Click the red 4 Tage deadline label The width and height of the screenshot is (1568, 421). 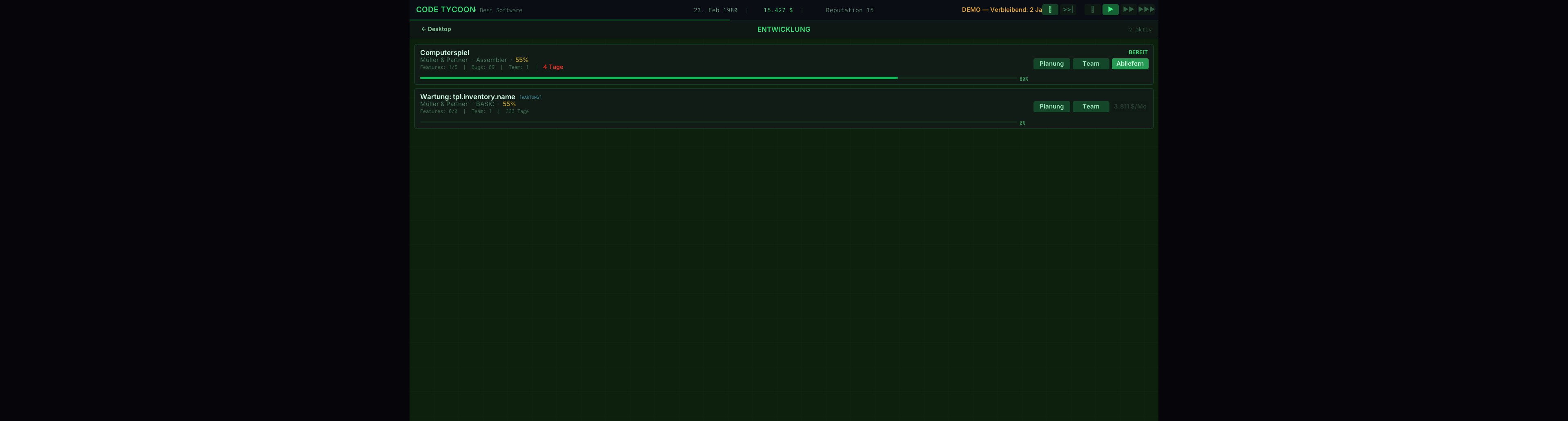553,67
